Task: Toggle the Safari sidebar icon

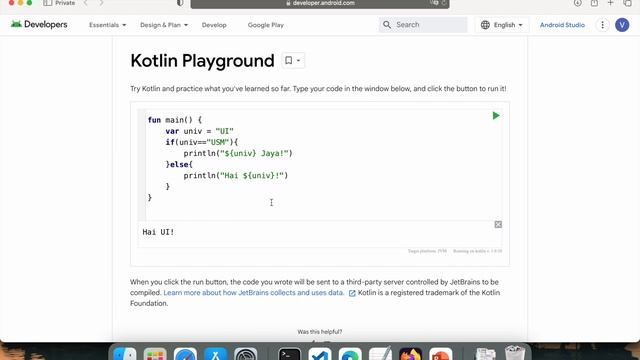Action: coord(48,3)
